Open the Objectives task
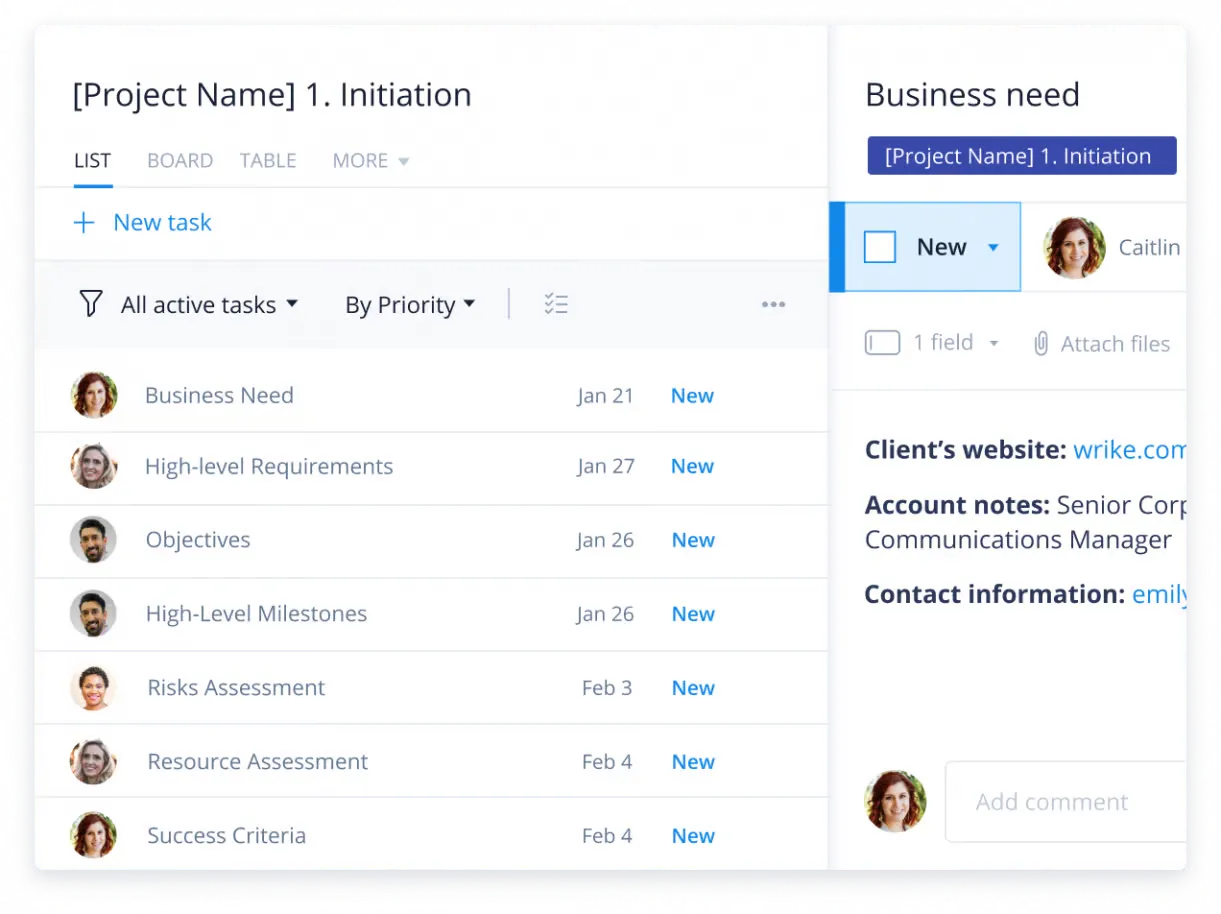The image size is (1221, 914). click(198, 540)
